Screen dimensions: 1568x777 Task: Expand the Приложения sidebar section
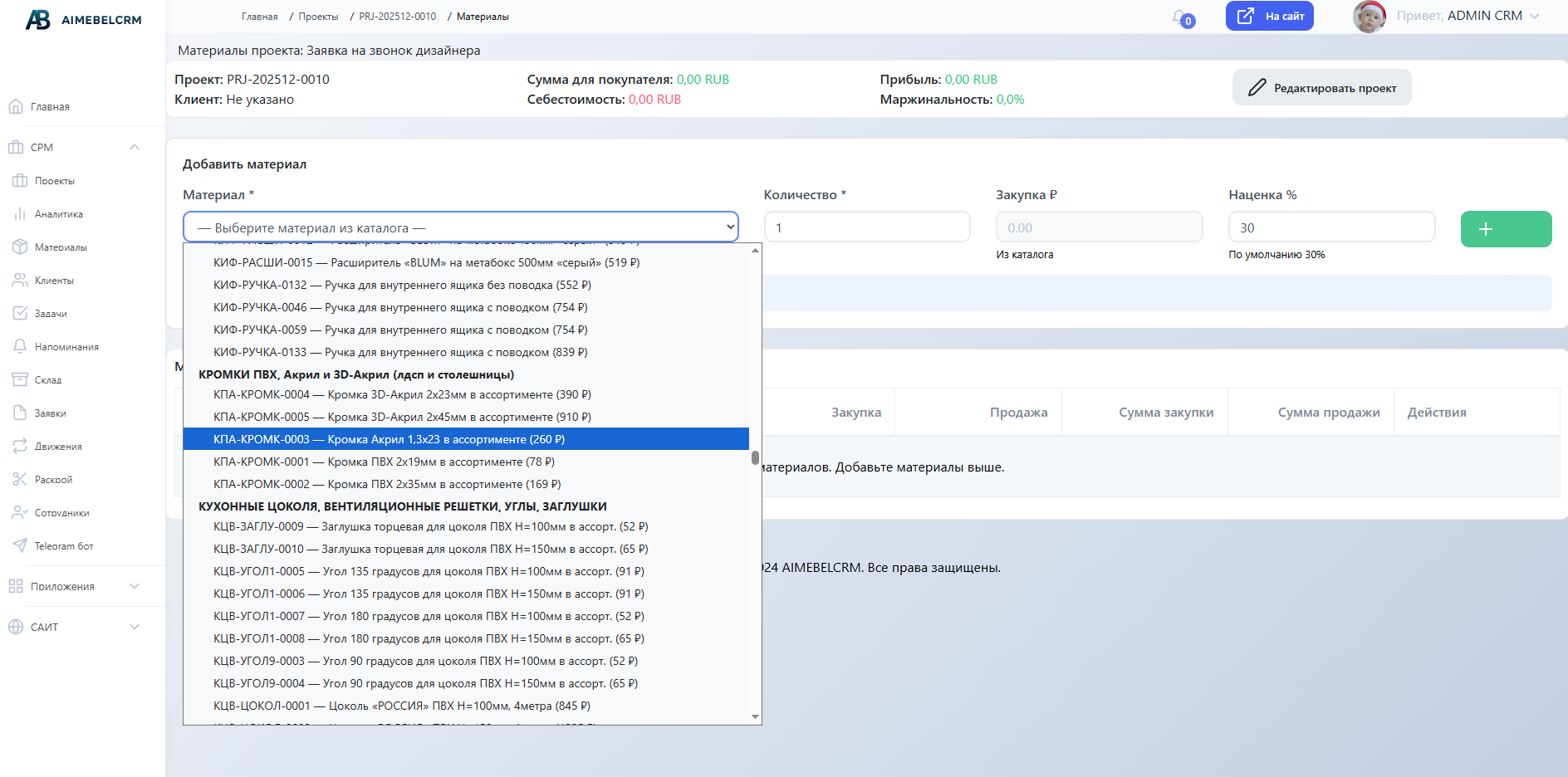[x=135, y=586]
